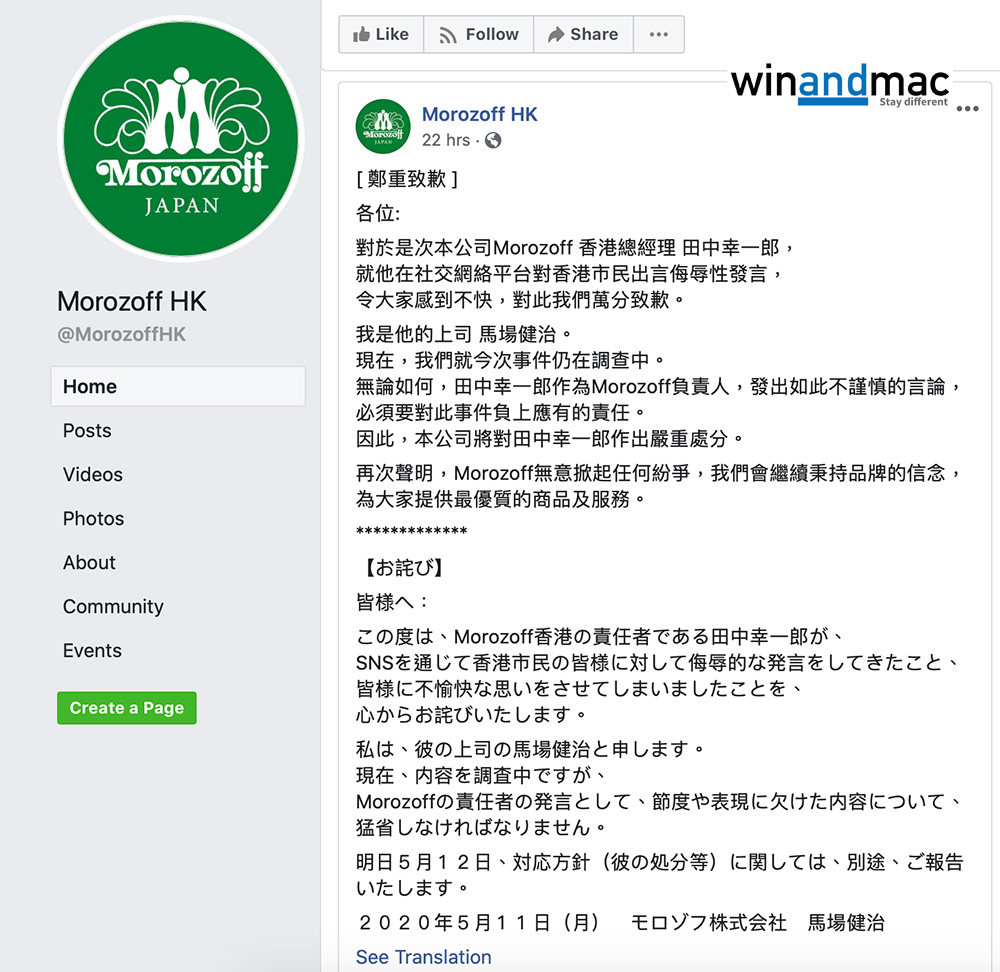1000x972 pixels.
Task: Click the green Create a Page button
Action: click(127, 708)
